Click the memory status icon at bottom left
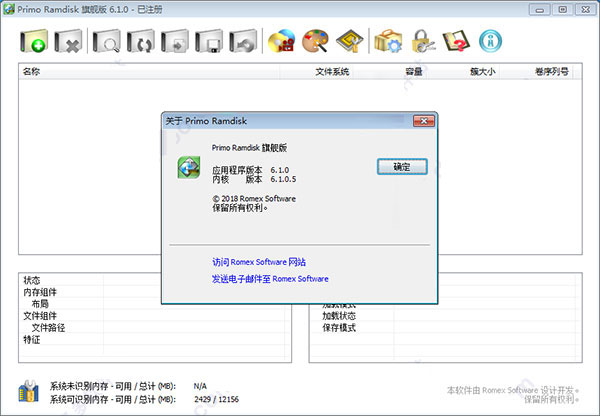The width and height of the screenshot is (600, 416). (28, 392)
